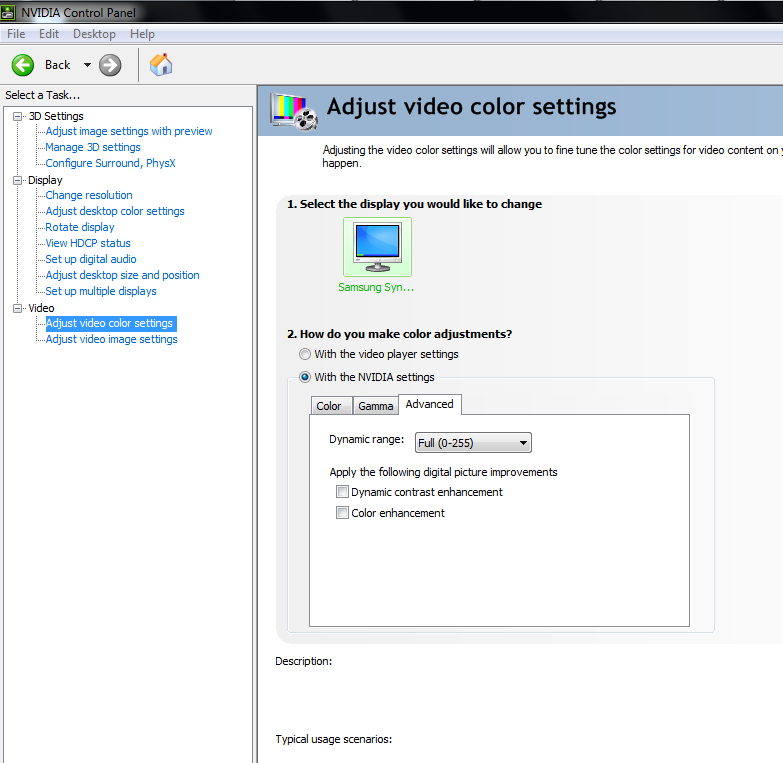This screenshot has height=763, width=783.
Task: Select the Samsung monitor display thumbnail
Action: (x=378, y=247)
